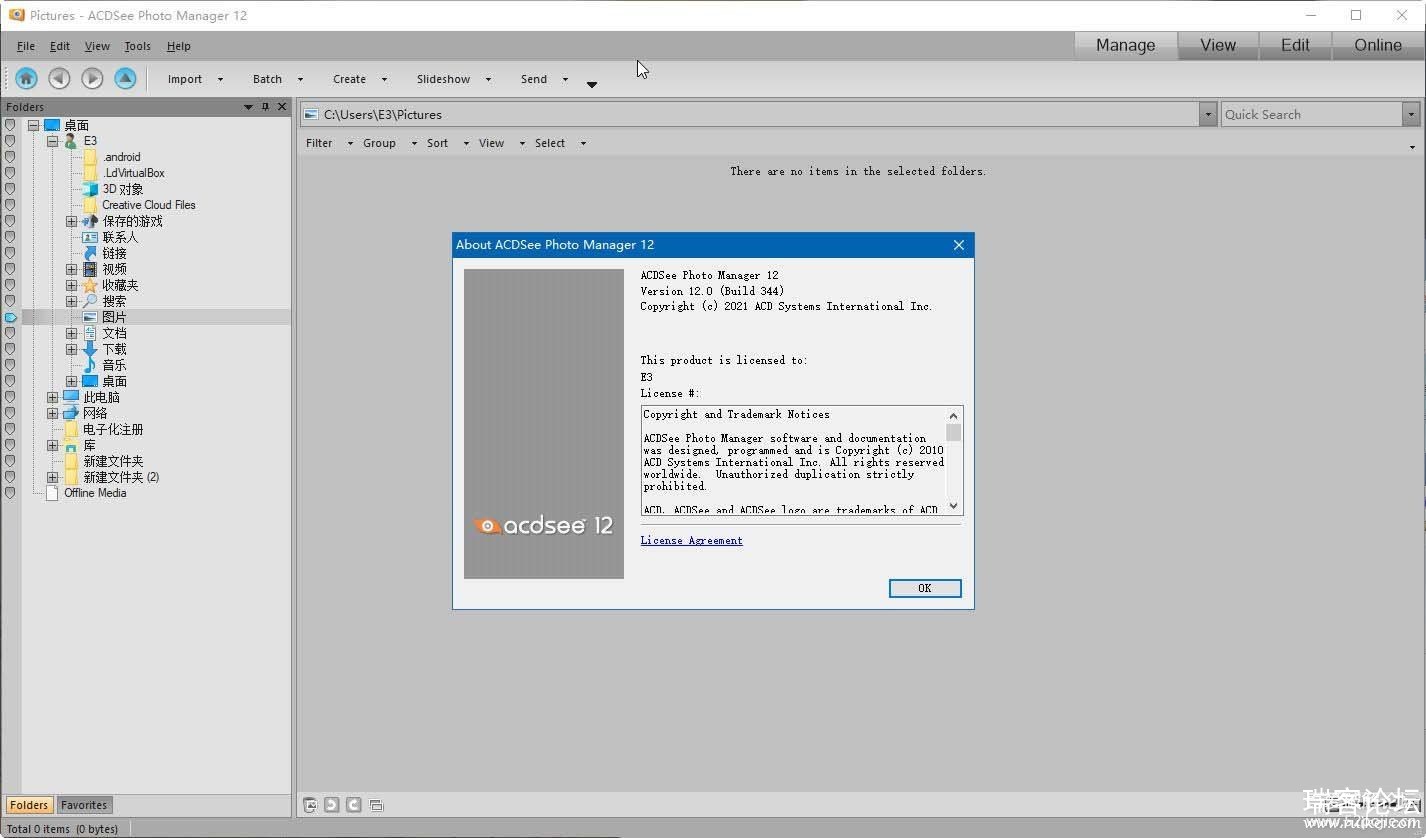Click the 音乐 music note icon
This screenshot has width=1426, height=838.
click(90, 365)
